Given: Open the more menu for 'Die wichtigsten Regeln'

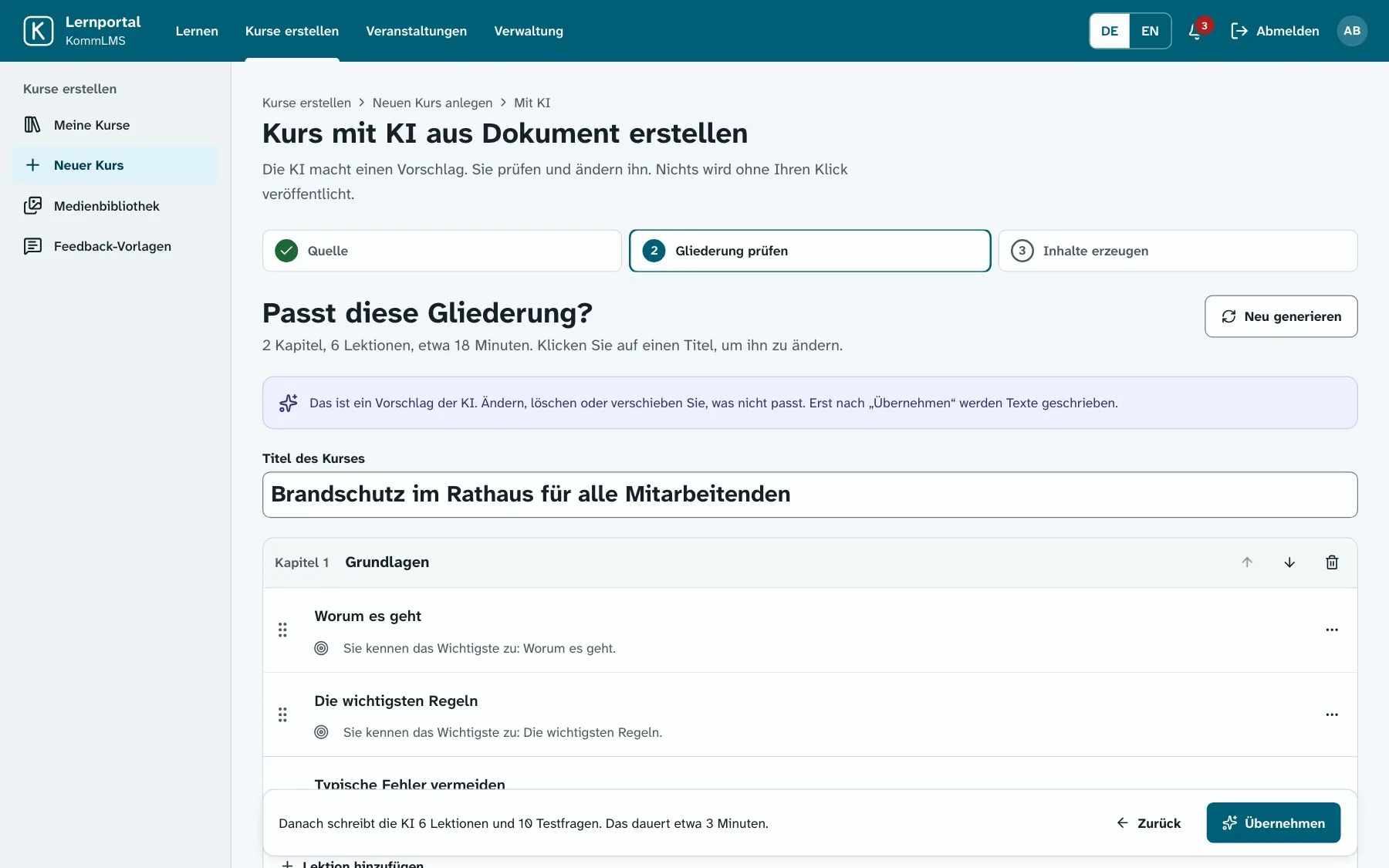Looking at the screenshot, I should point(1332,714).
